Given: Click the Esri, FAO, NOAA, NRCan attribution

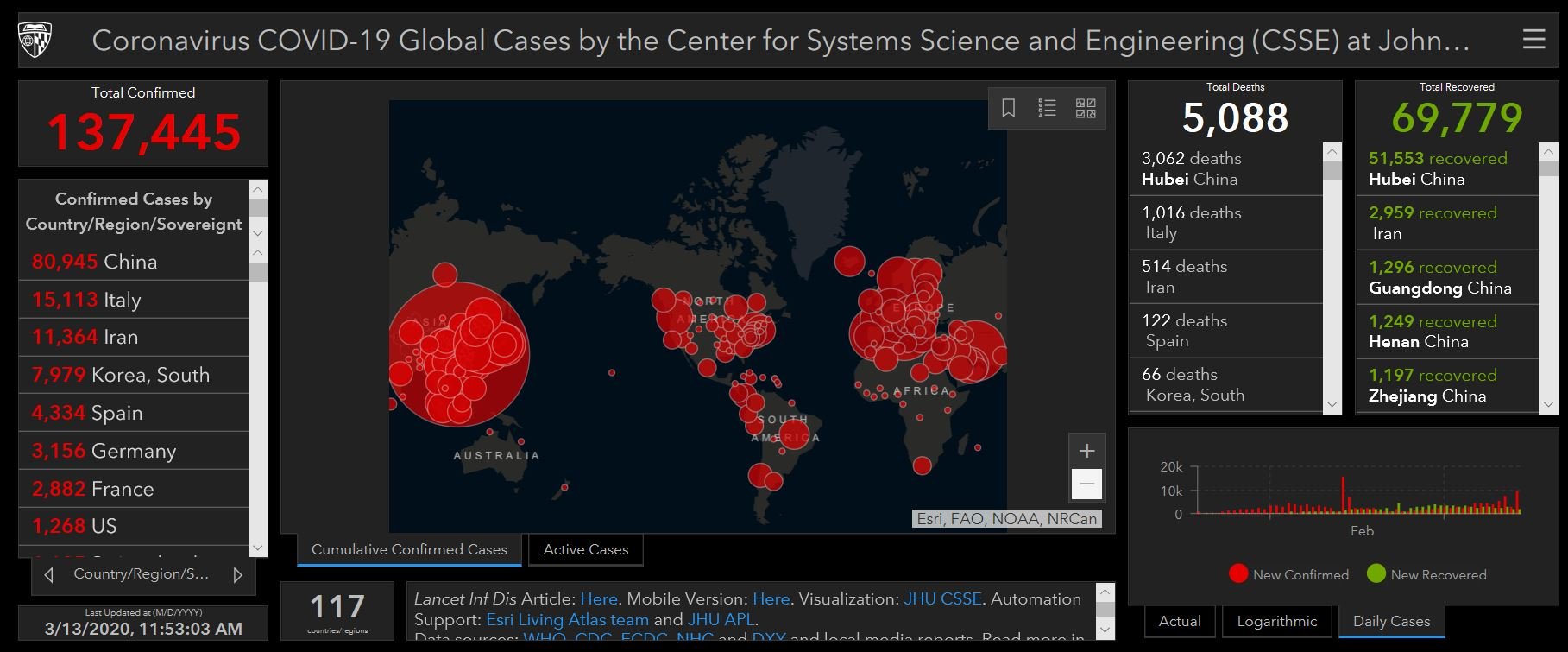Looking at the screenshot, I should [1007, 519].
